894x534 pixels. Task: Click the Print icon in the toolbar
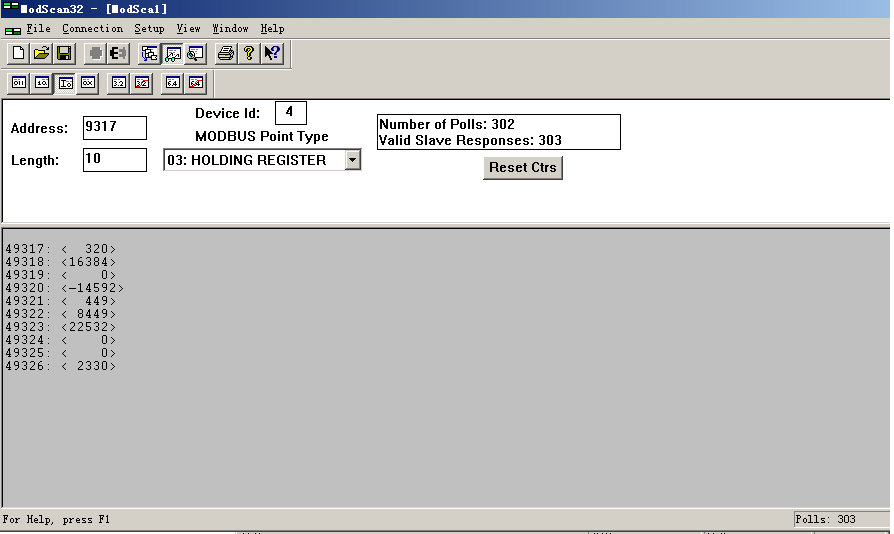point(226,53)
